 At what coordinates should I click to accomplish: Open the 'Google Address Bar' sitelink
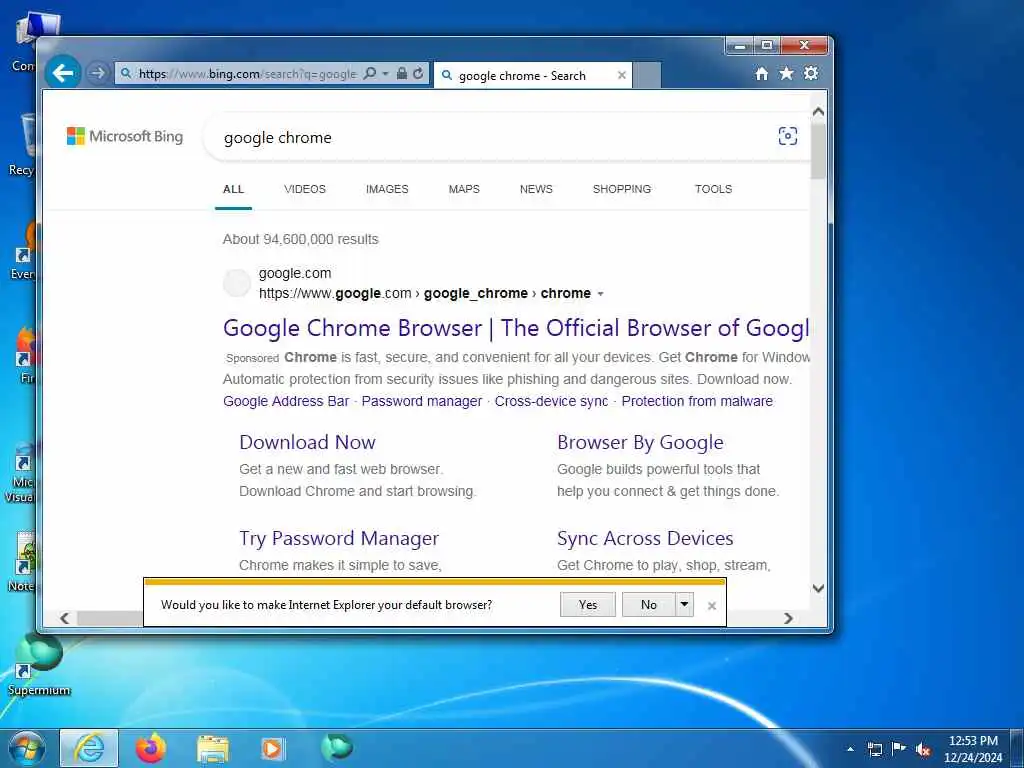coord(286,401)
